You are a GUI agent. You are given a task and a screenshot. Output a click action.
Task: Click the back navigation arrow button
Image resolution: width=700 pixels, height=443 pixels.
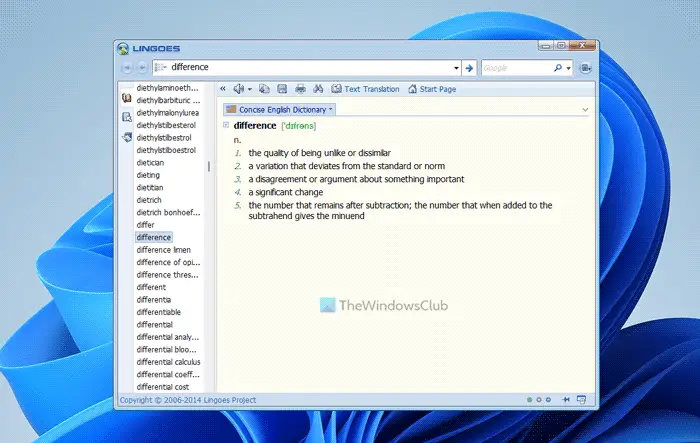tap(127, 67)
